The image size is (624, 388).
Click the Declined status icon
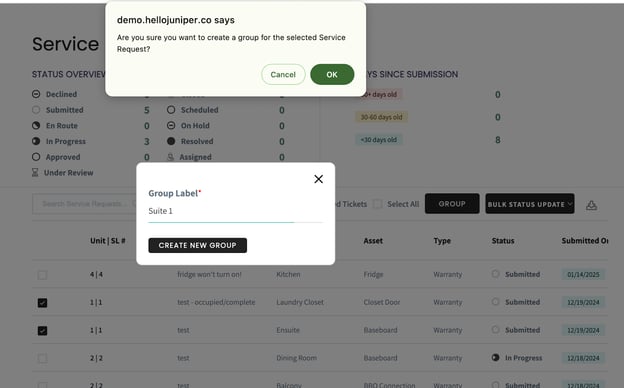tap(36, 94)
